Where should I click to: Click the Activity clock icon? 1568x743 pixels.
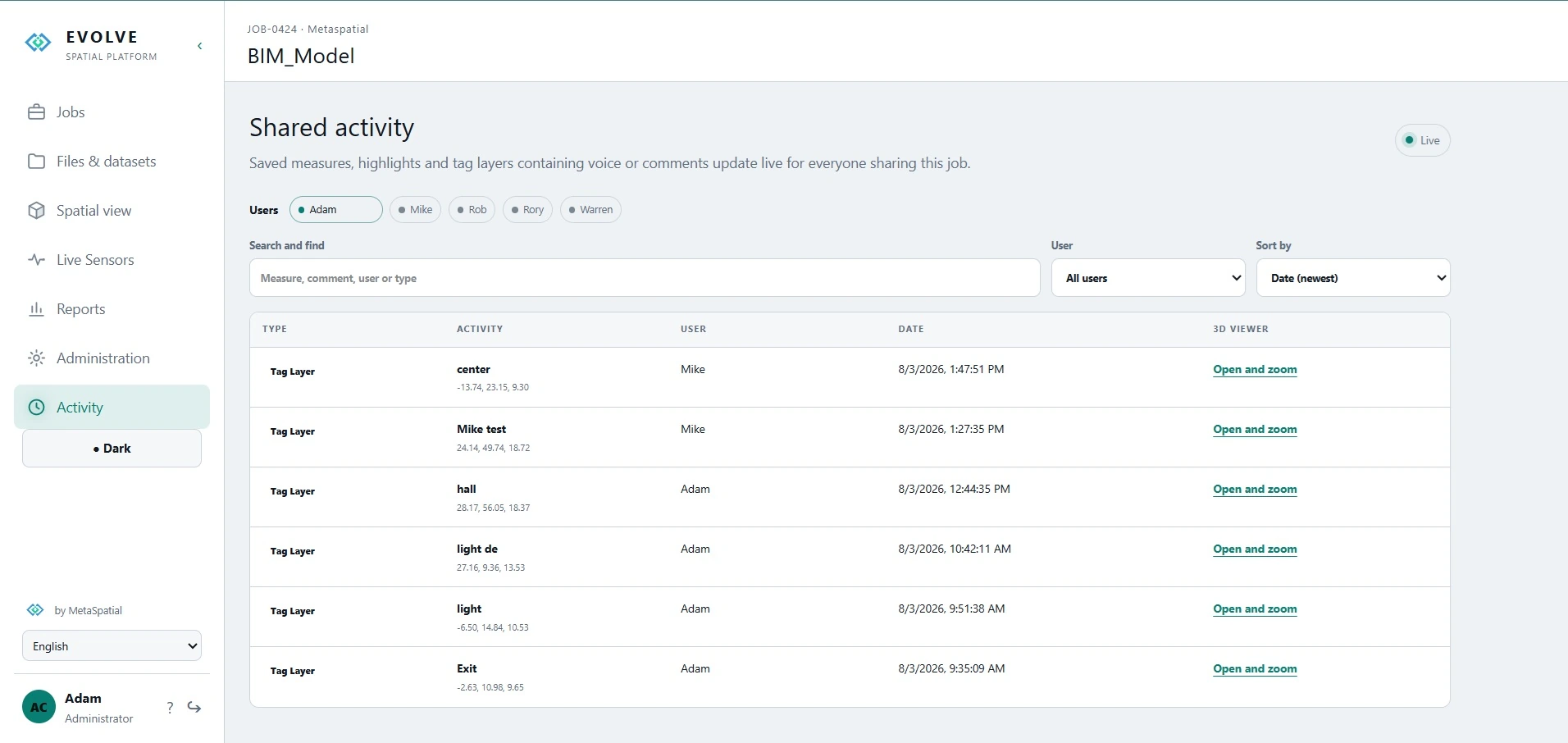pos(36,408)
